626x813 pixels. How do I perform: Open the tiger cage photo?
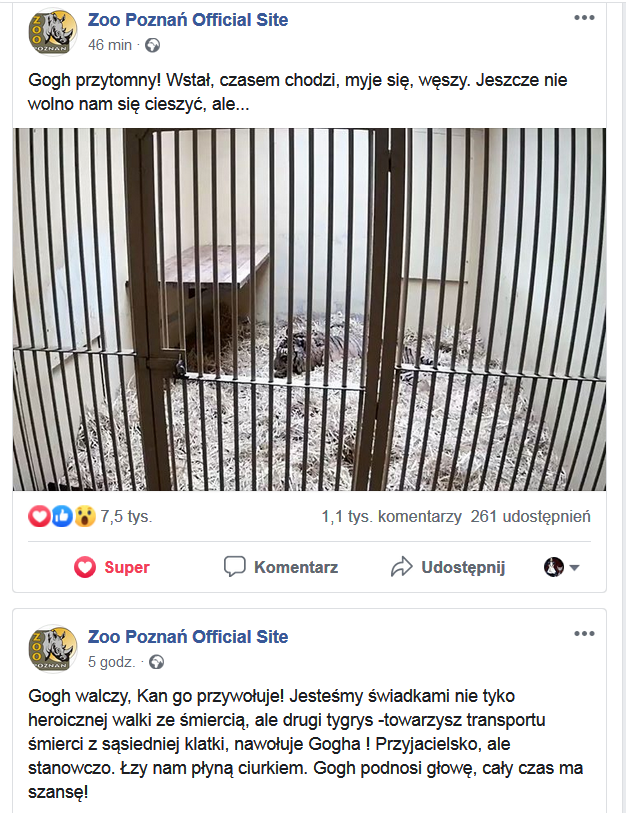pyautogui.click(x=309, y=309)
